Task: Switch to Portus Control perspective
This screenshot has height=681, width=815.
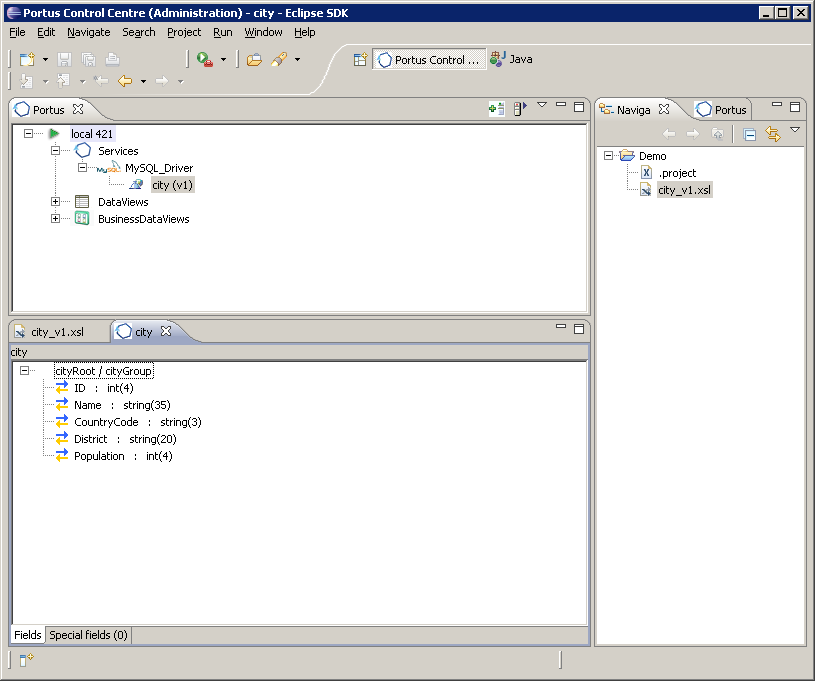Action: (429, 60)
